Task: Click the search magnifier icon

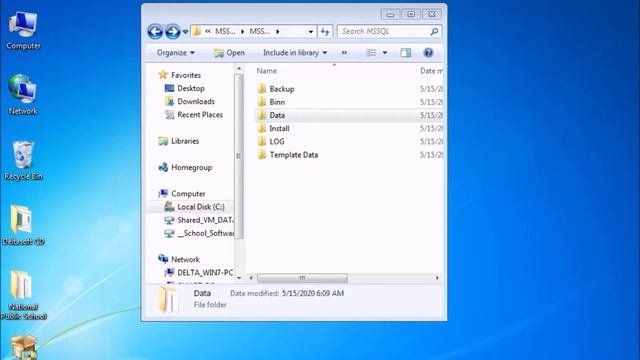Action: (x=434, y=31)
